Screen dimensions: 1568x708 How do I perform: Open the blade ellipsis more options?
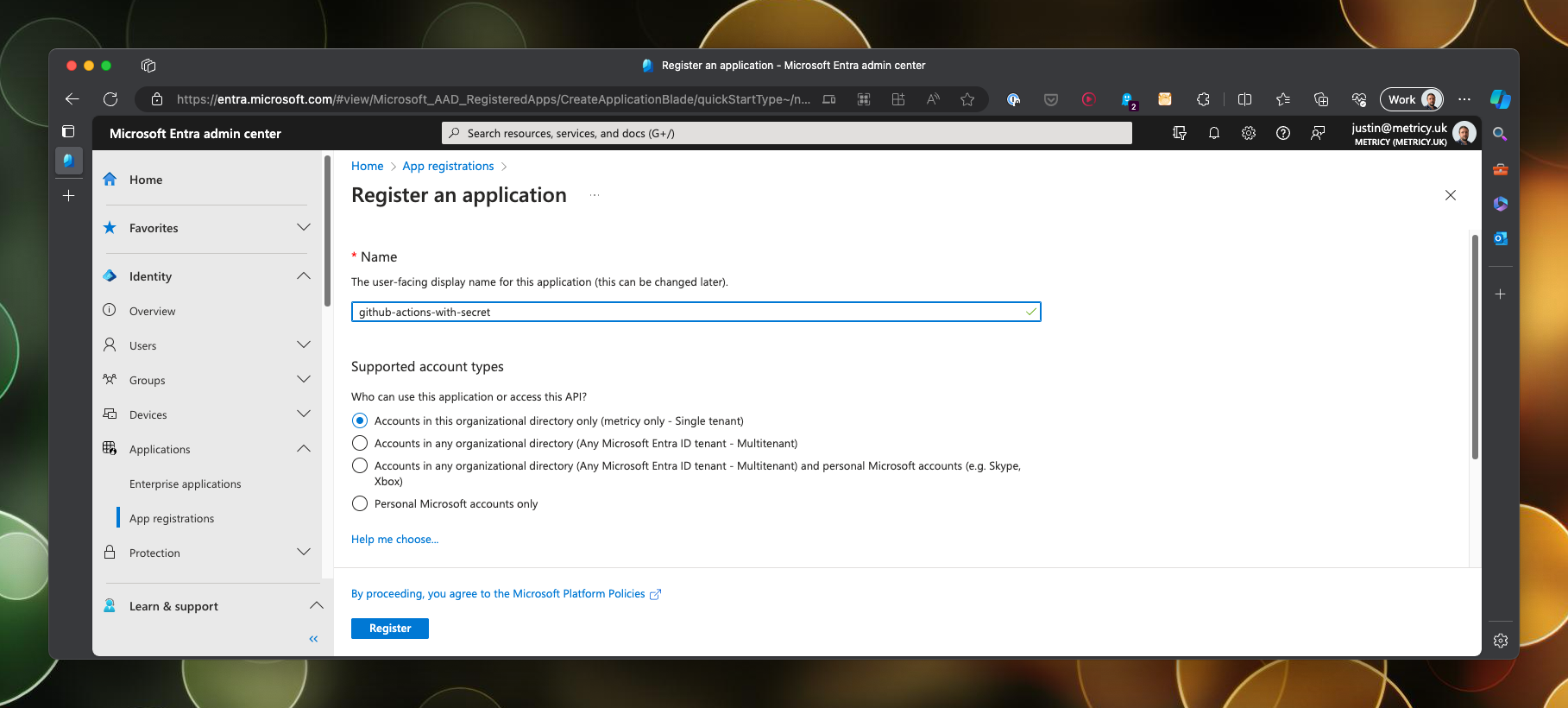tap(595, 196)
